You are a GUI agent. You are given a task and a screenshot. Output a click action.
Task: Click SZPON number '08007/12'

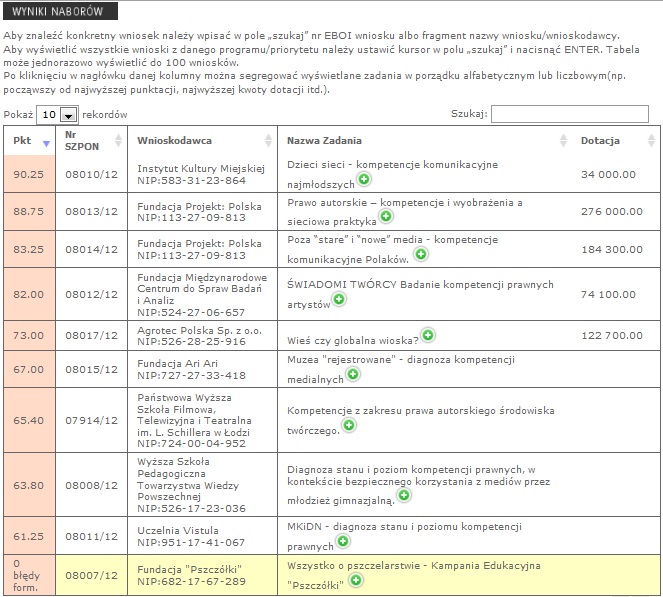tap(91, 575)
